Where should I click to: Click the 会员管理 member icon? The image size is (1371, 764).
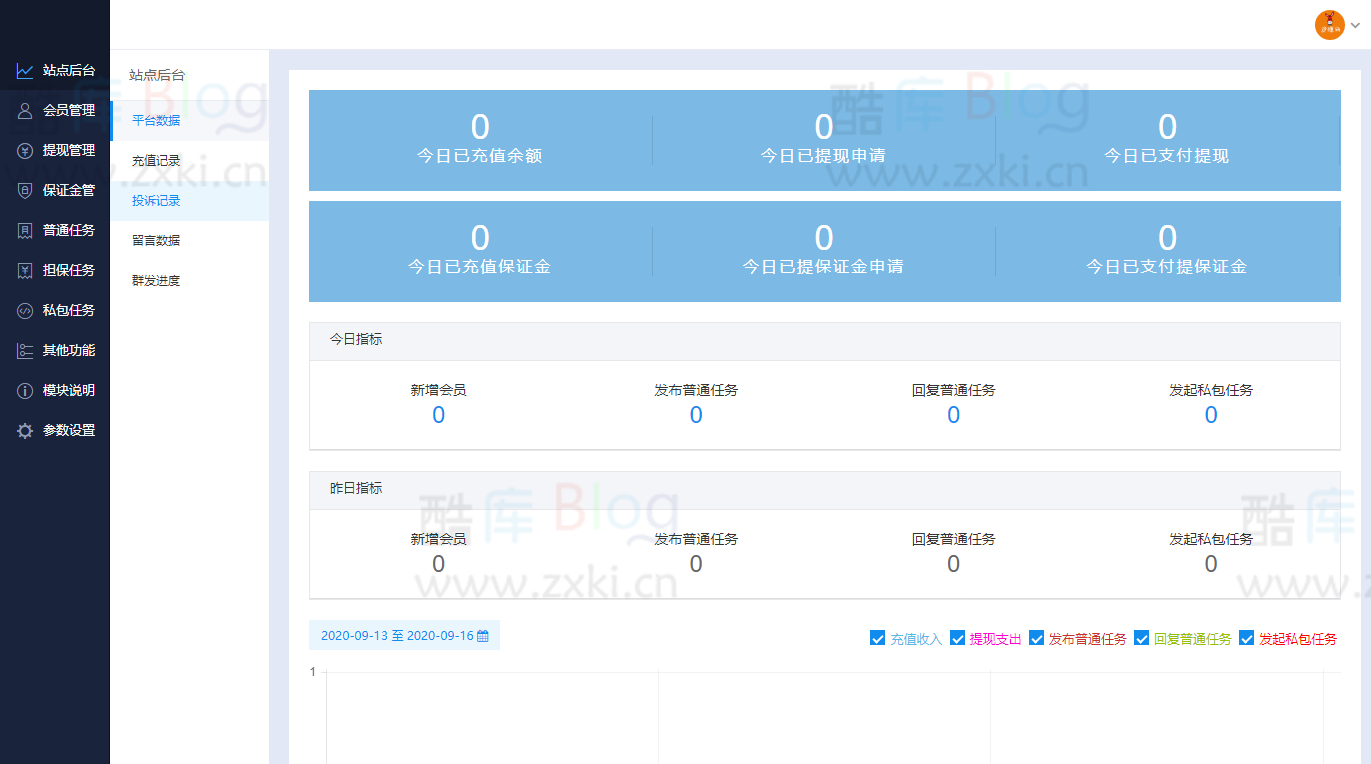tap(24, 110)
